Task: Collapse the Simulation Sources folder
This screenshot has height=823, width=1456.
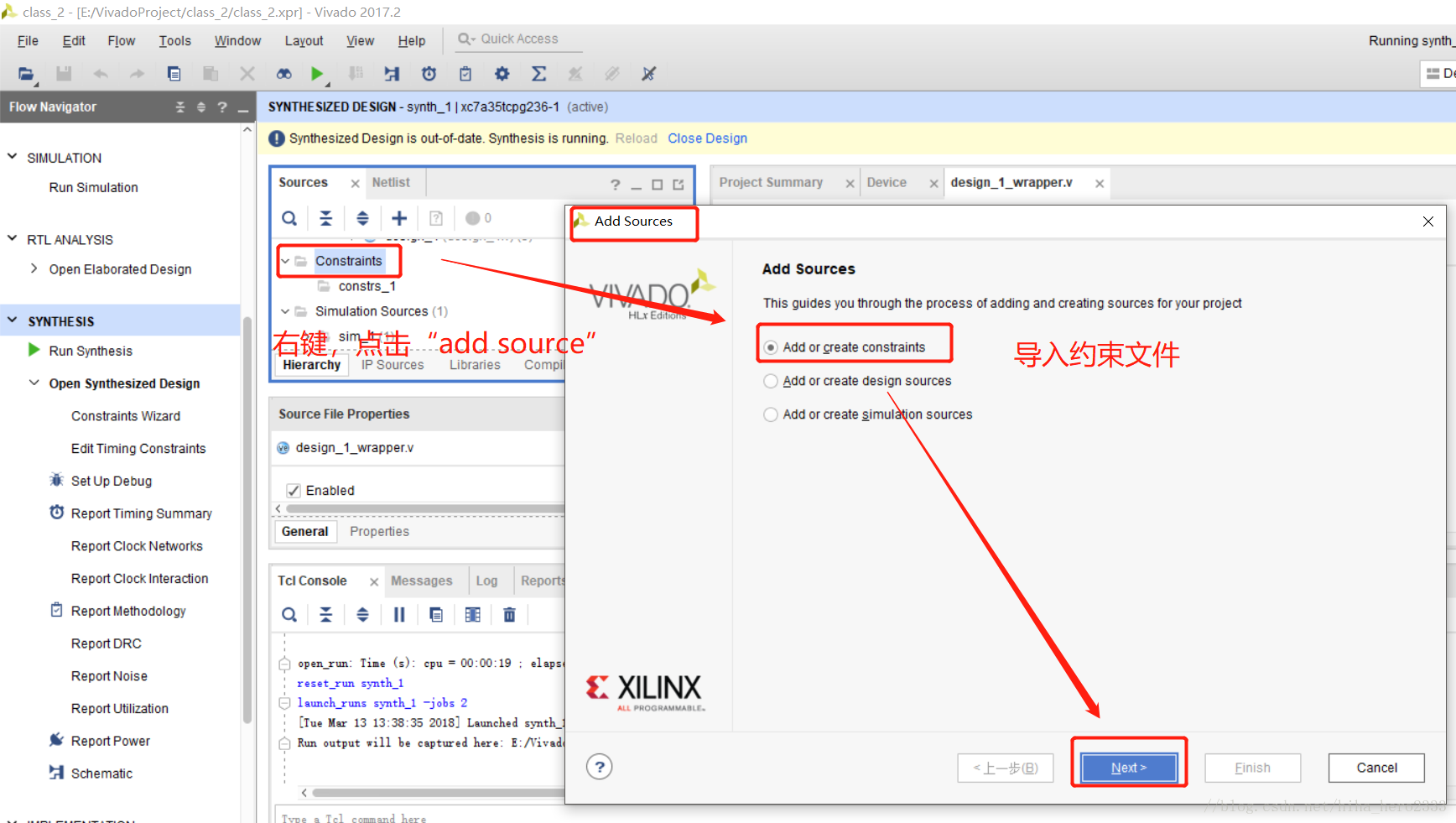Action: tap(285, 311)
